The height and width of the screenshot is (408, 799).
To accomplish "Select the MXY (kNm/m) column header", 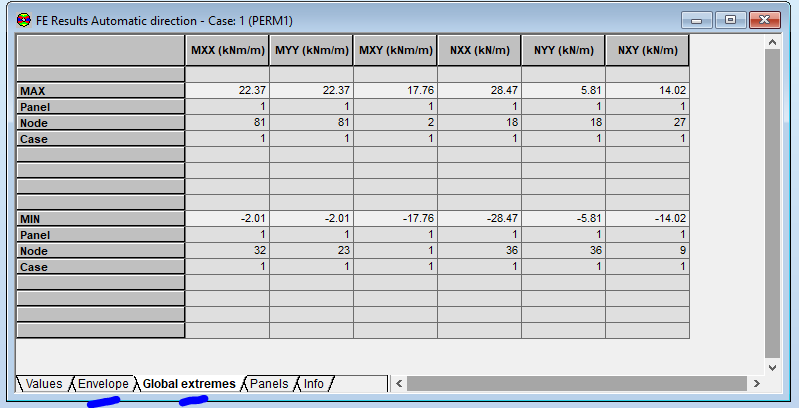I will pyautogui.click(x=395, y=50).
